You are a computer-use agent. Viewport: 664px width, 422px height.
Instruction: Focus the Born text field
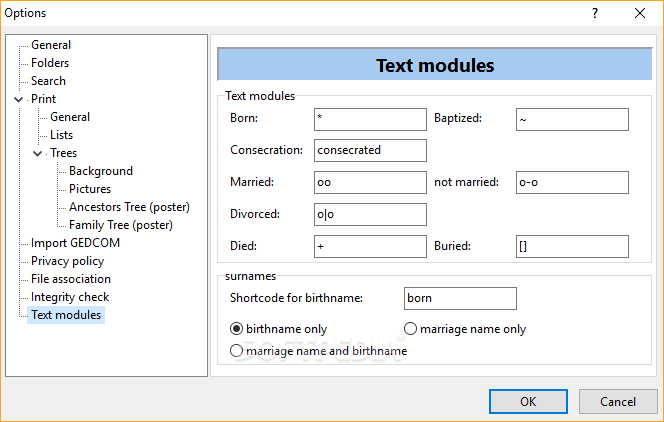click(370, 119)
